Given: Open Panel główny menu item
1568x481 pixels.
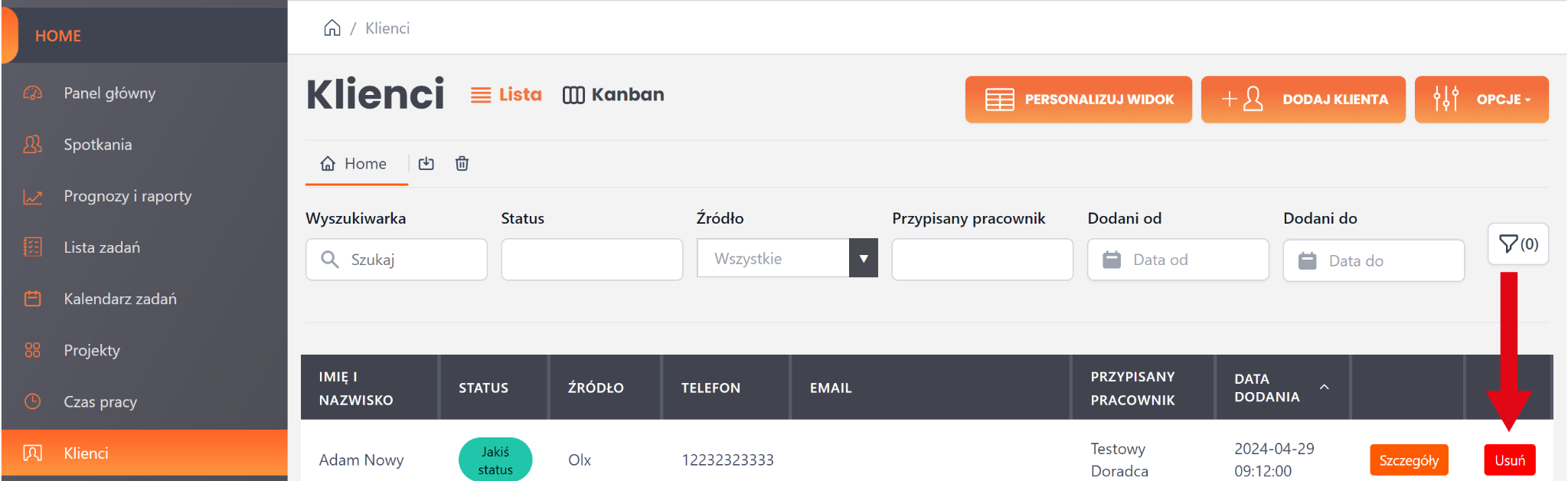Looking at the screenshot, I should pyautogui.click(x=109, y=93).
